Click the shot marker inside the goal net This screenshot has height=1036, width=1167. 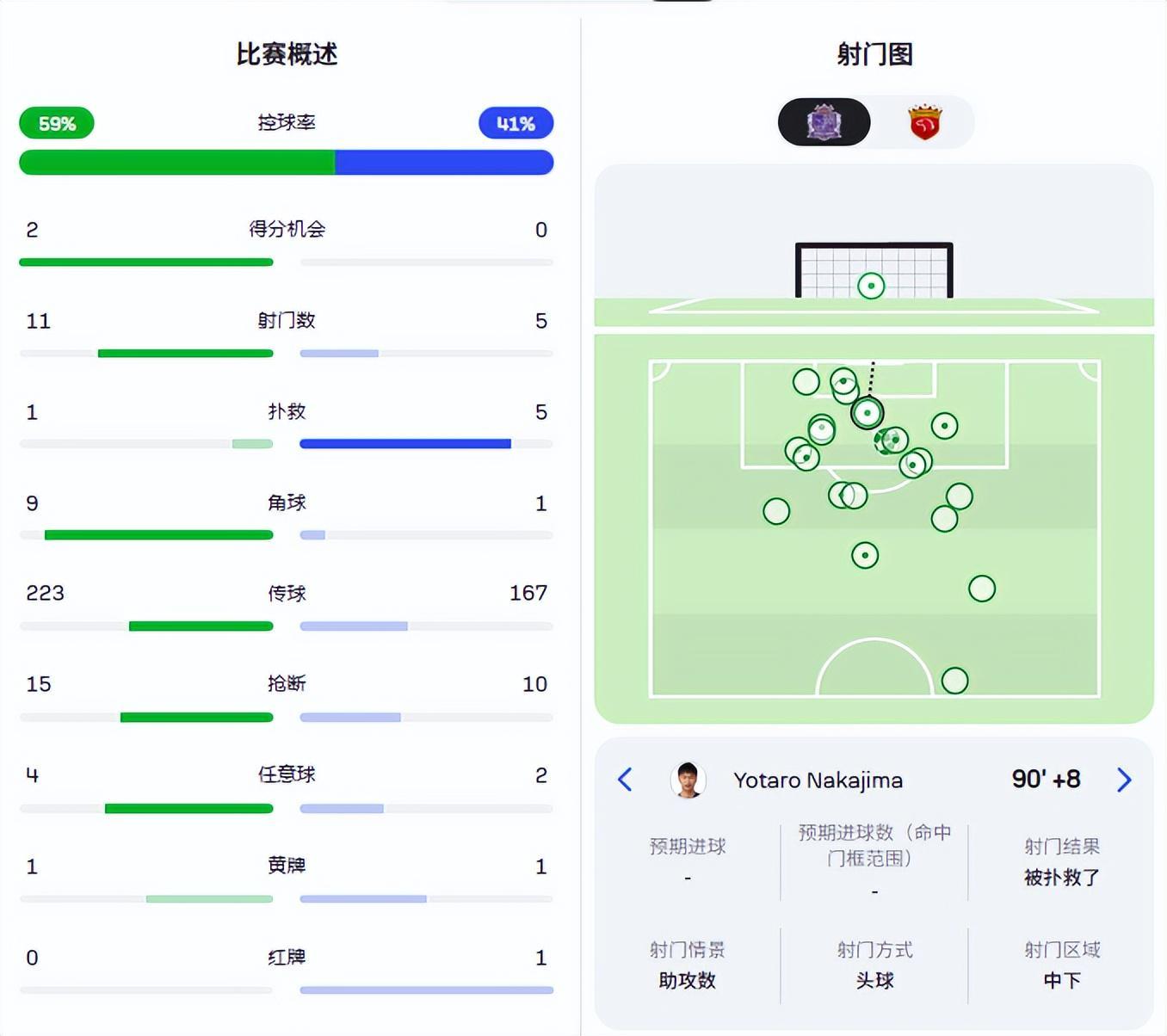tap(871, 286)
